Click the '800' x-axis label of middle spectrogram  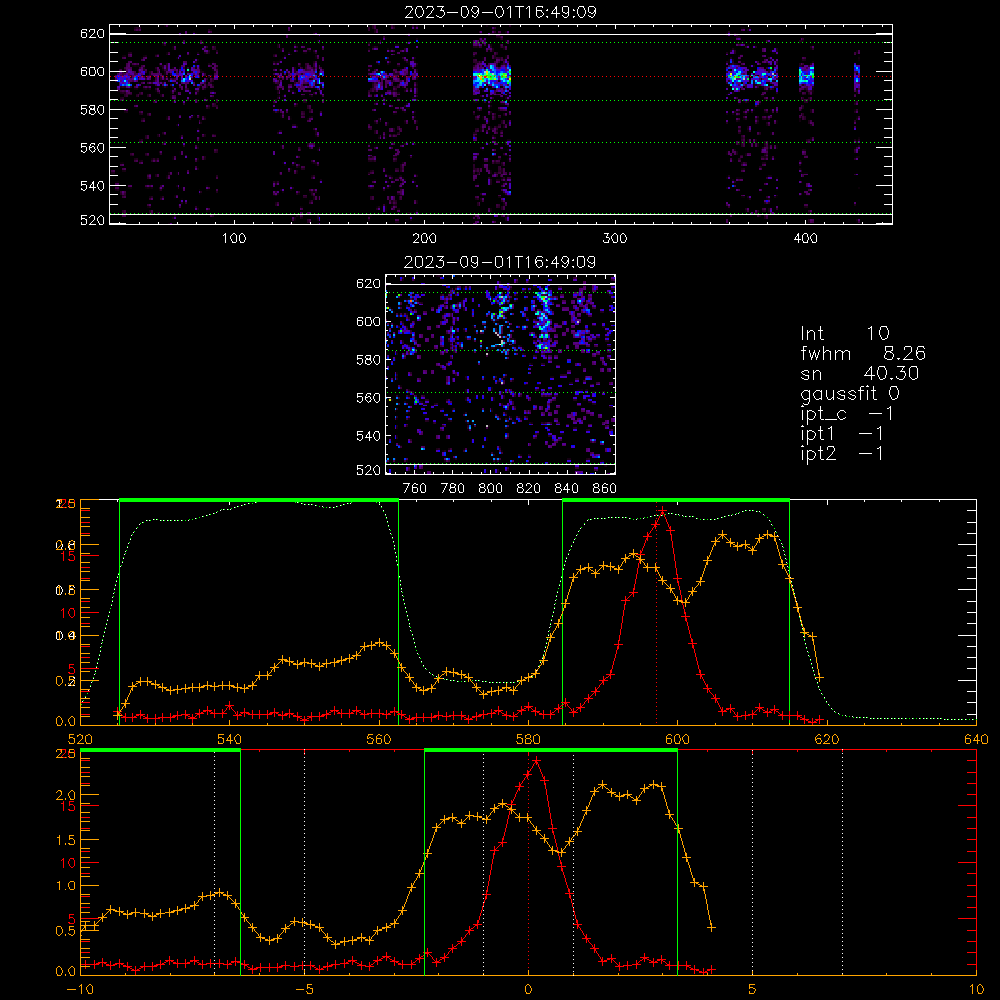coord(490,489)
